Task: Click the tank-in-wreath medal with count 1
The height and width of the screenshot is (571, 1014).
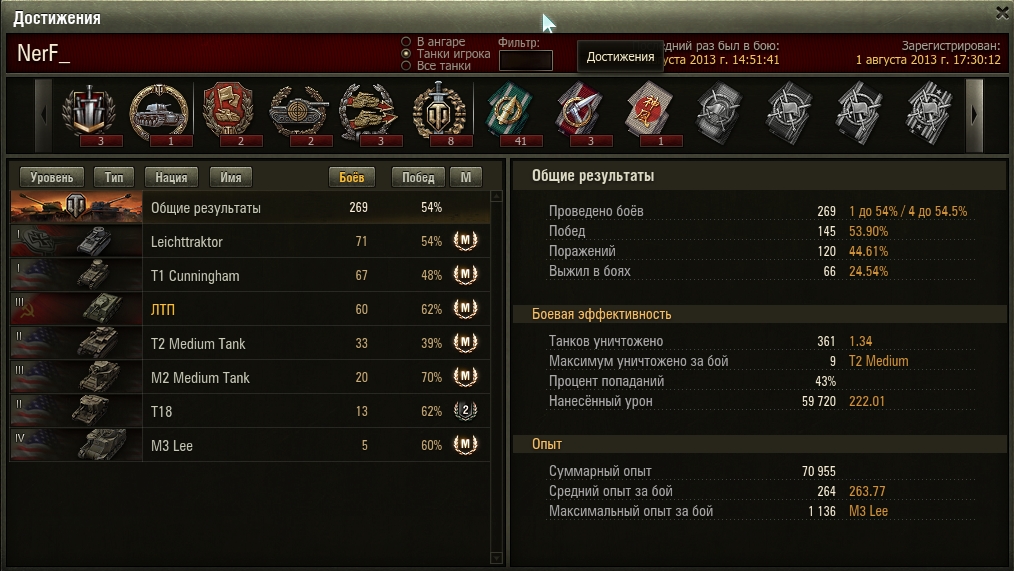Action: [159, 112]
